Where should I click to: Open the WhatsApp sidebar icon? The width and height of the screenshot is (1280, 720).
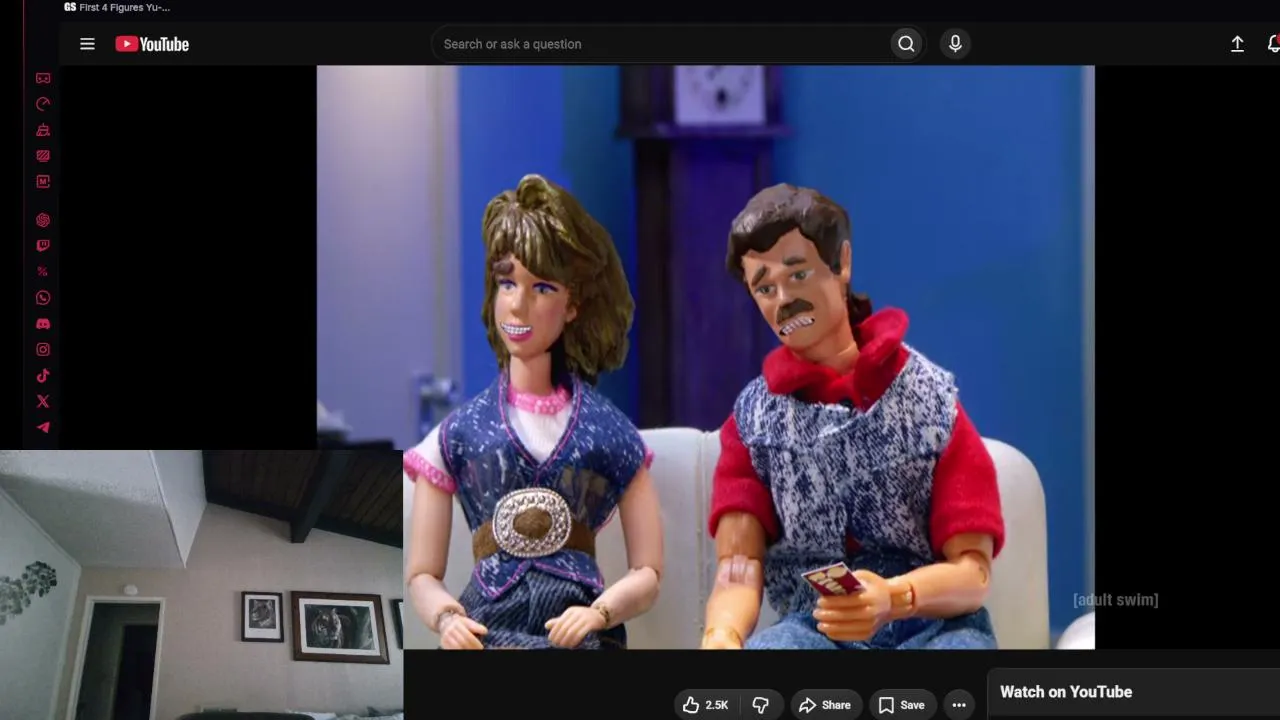click(x=43, y=298)
